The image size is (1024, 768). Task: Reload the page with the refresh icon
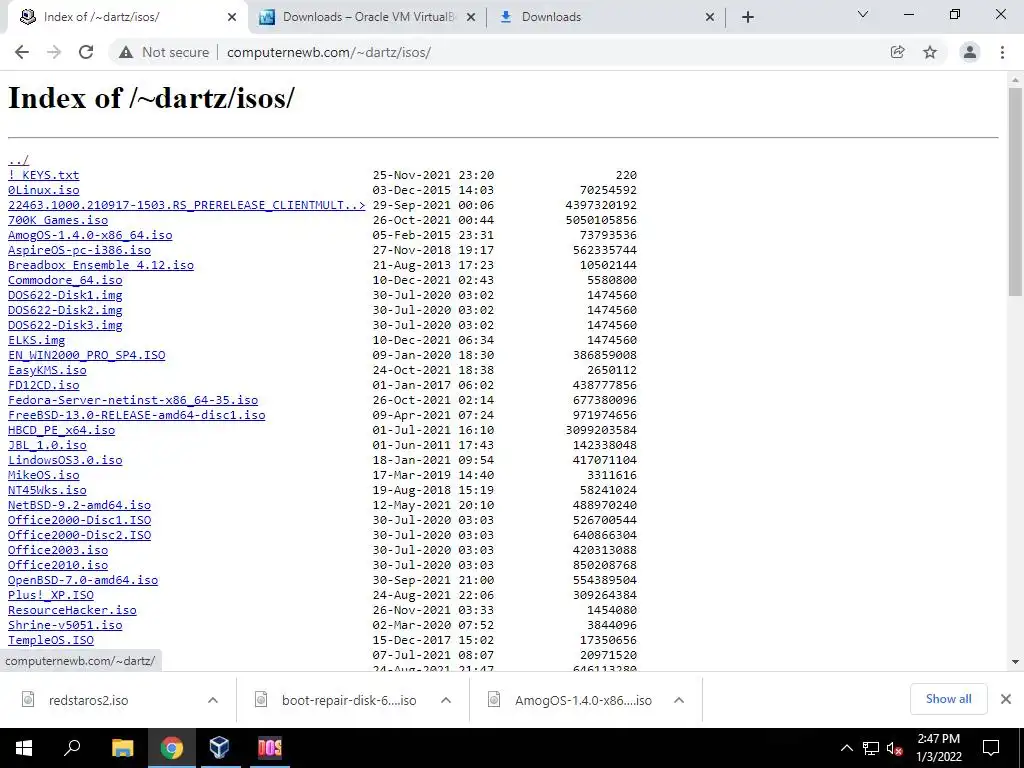click(x=86, y=52)
